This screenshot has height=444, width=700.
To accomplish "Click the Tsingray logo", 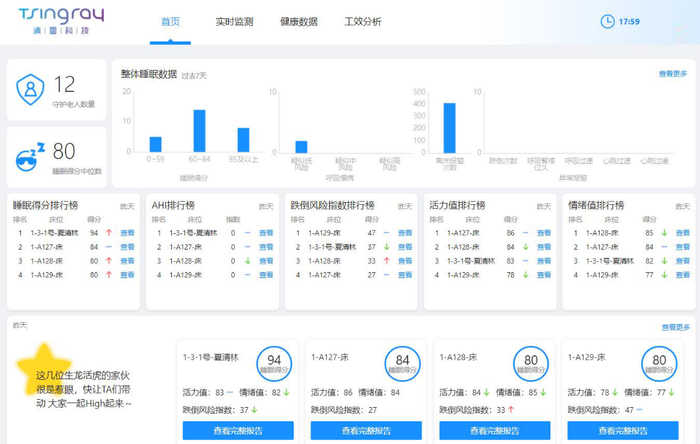I will pos(61,21).
